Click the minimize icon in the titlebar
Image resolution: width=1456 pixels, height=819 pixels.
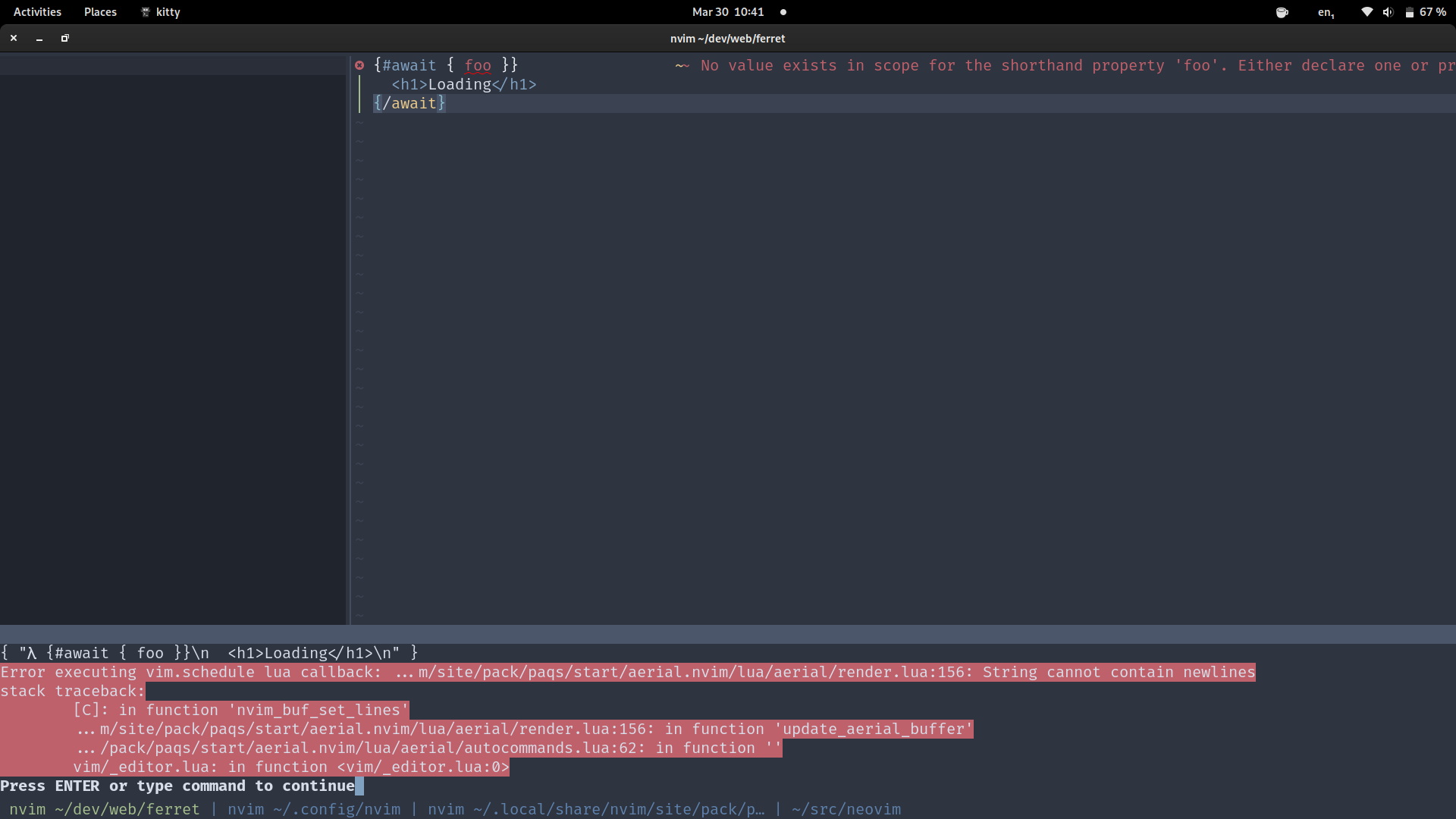point(39,38)
